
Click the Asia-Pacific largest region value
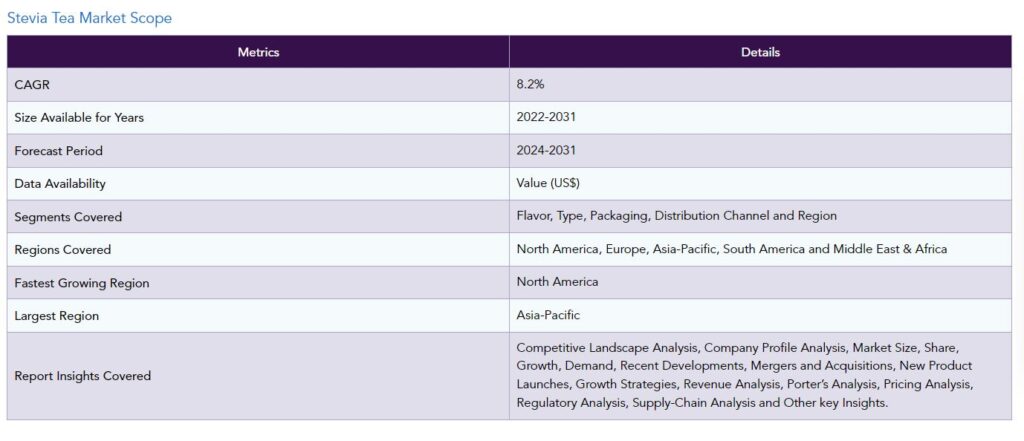point(548,315)
